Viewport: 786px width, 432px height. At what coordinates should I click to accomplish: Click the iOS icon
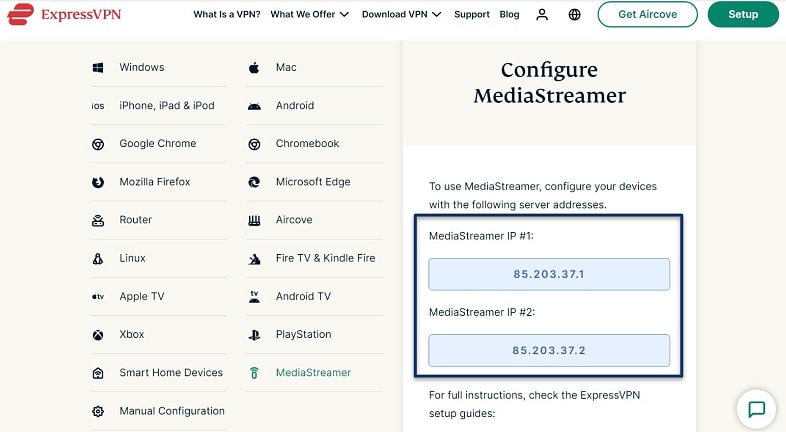98,106
